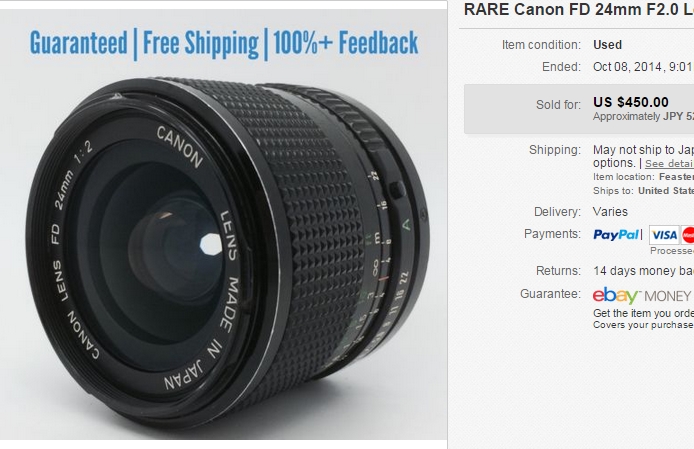The width and height of the screenshot is (694, 449).
Task: Click the '14 days money back' returns text
Action: [644, 271]
